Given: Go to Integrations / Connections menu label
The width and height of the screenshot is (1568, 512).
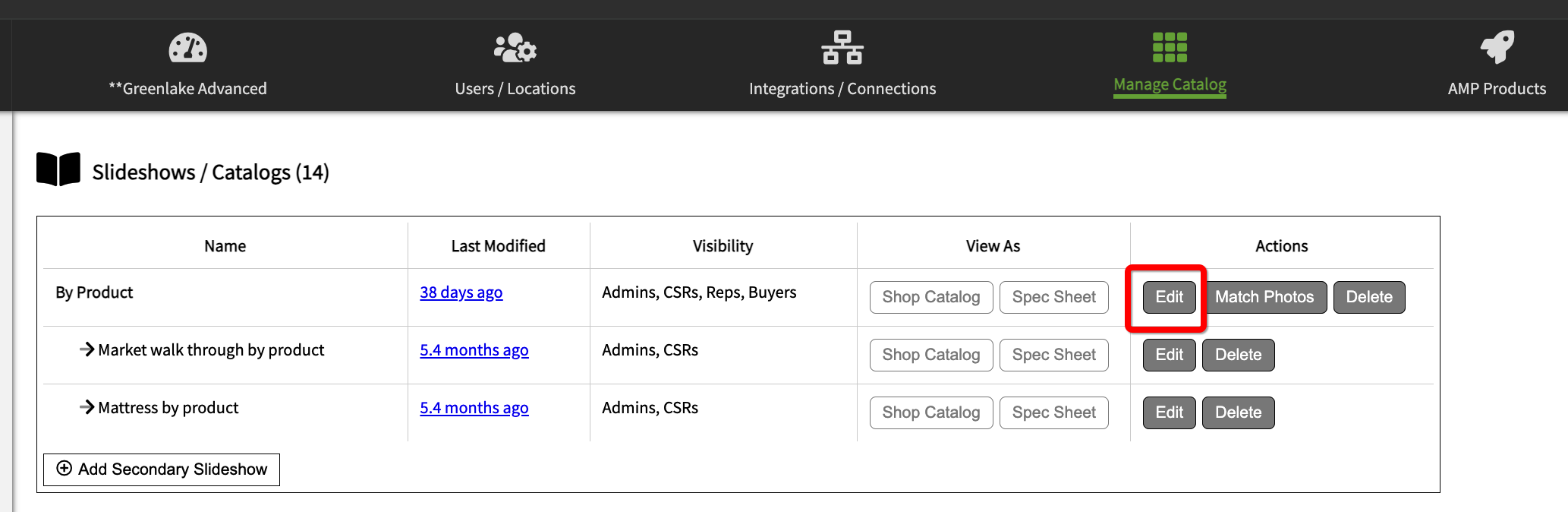Looking at the screenshot, I should (x=842, y=89).
